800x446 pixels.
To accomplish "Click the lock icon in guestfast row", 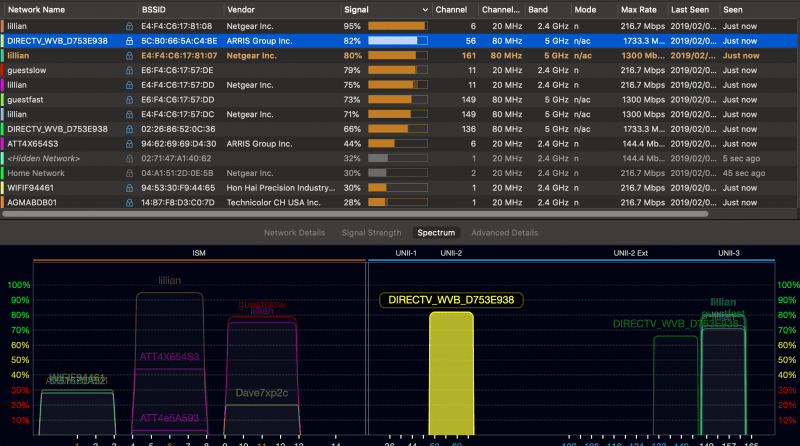I will [129, 100].
